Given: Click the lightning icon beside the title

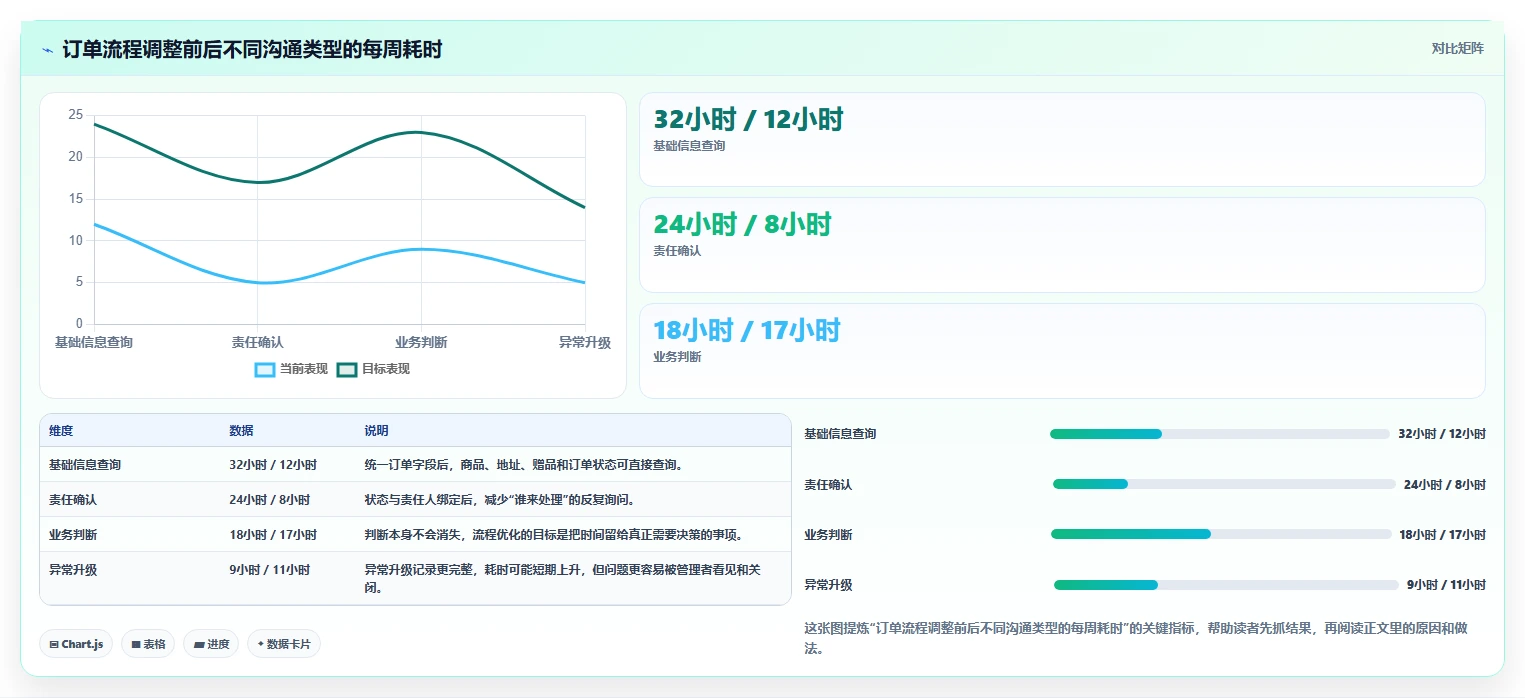Looking at the screenshot, I should (48, 50).
